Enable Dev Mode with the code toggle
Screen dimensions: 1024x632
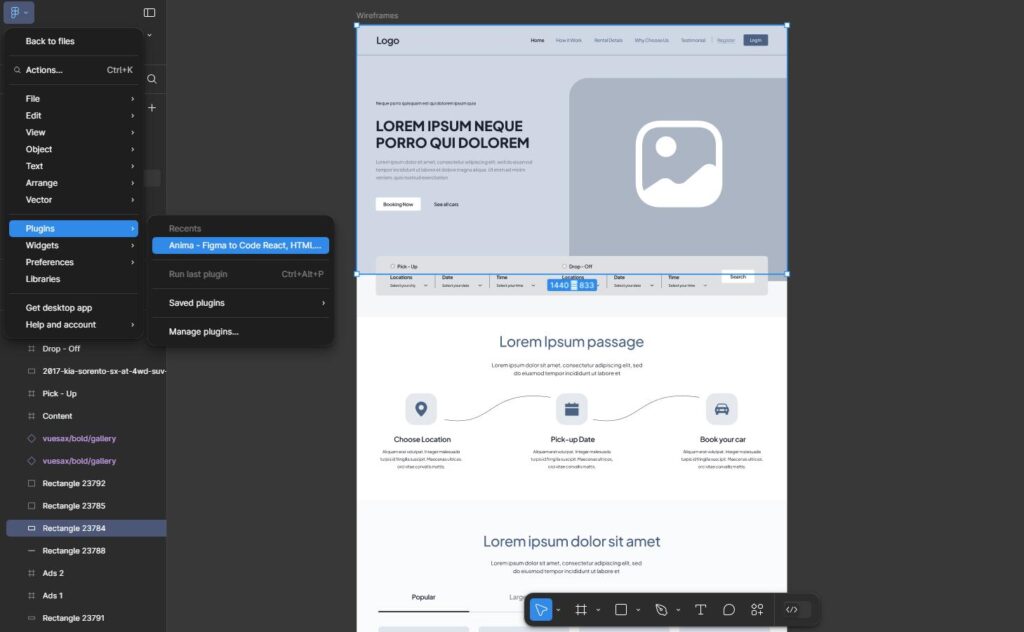pos(793,609)
